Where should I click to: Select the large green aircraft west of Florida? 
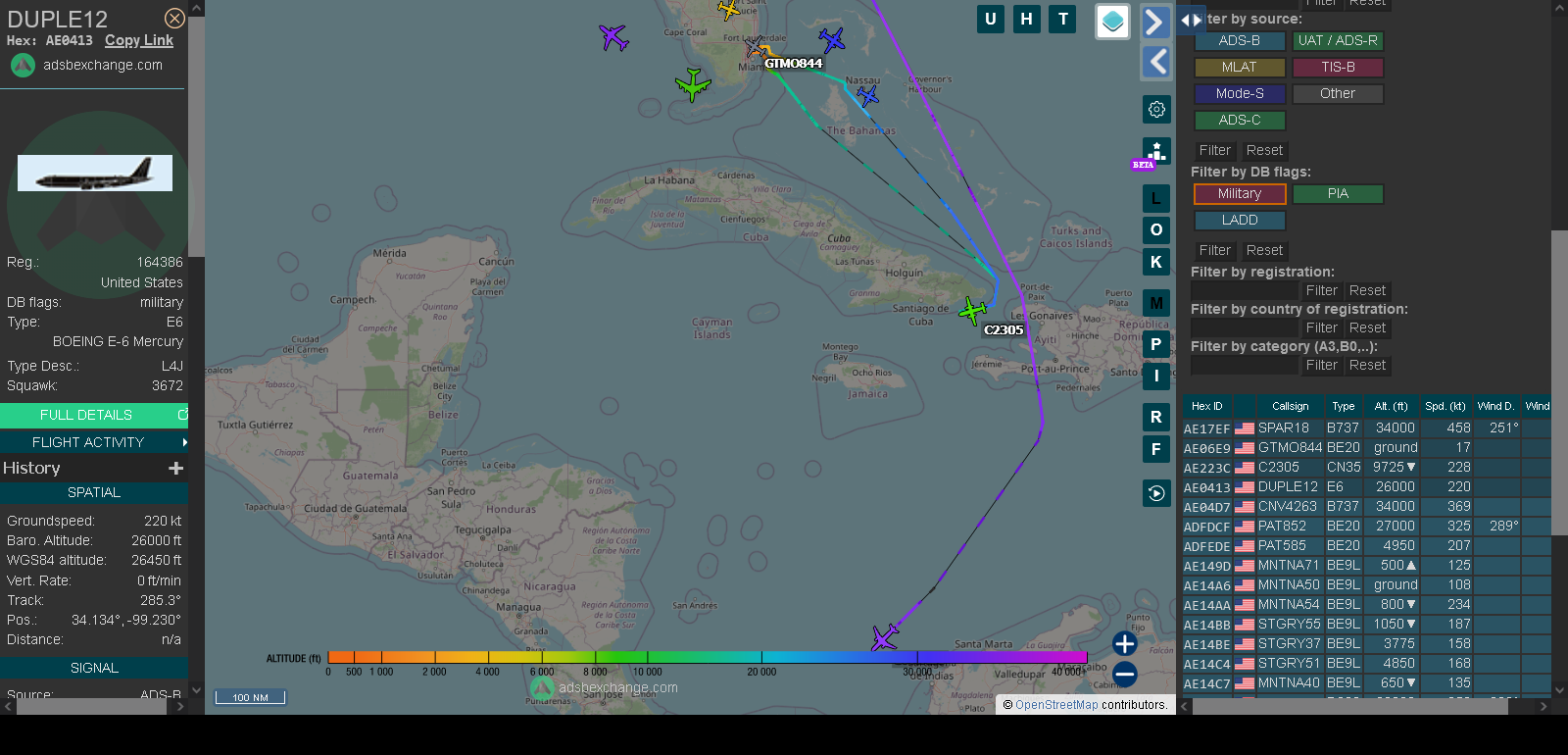click(693, 84)
